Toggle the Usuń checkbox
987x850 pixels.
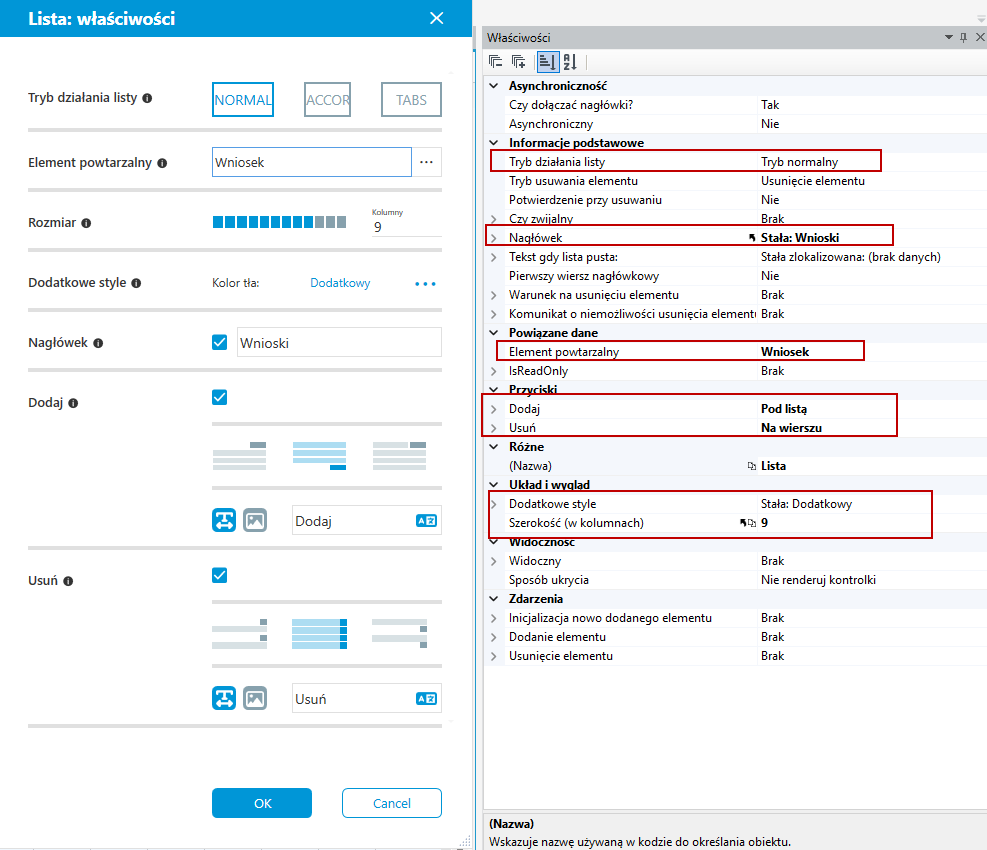(x=220, y=575)
